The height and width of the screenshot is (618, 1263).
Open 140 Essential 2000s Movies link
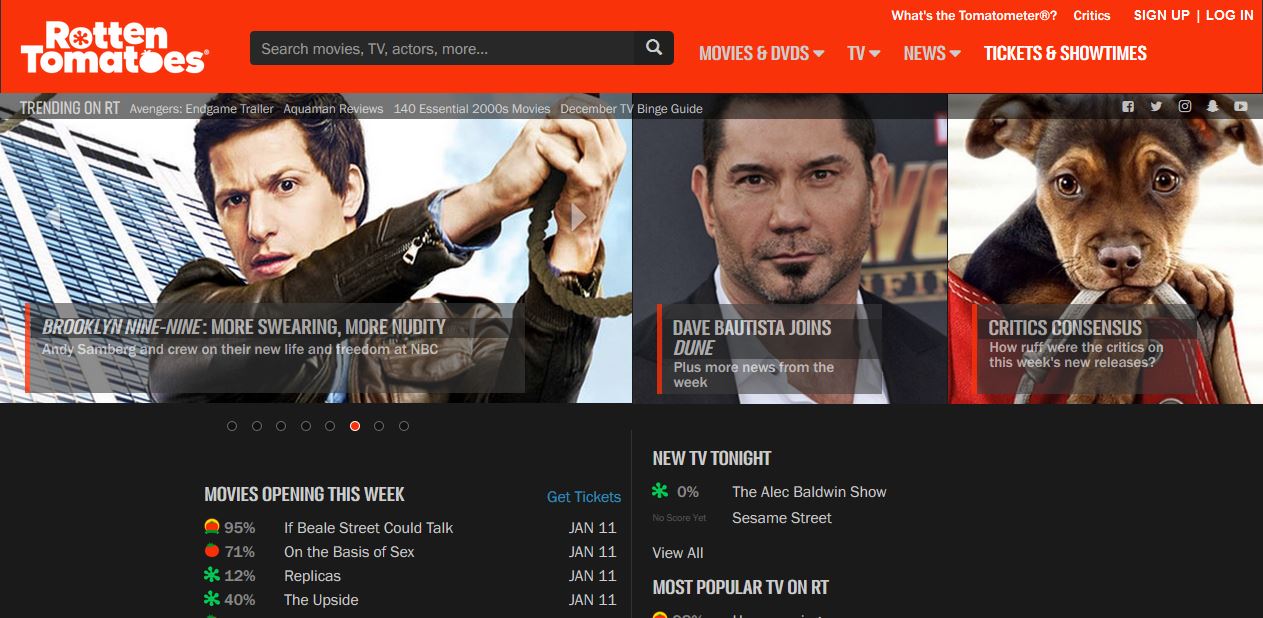point(472,108)
